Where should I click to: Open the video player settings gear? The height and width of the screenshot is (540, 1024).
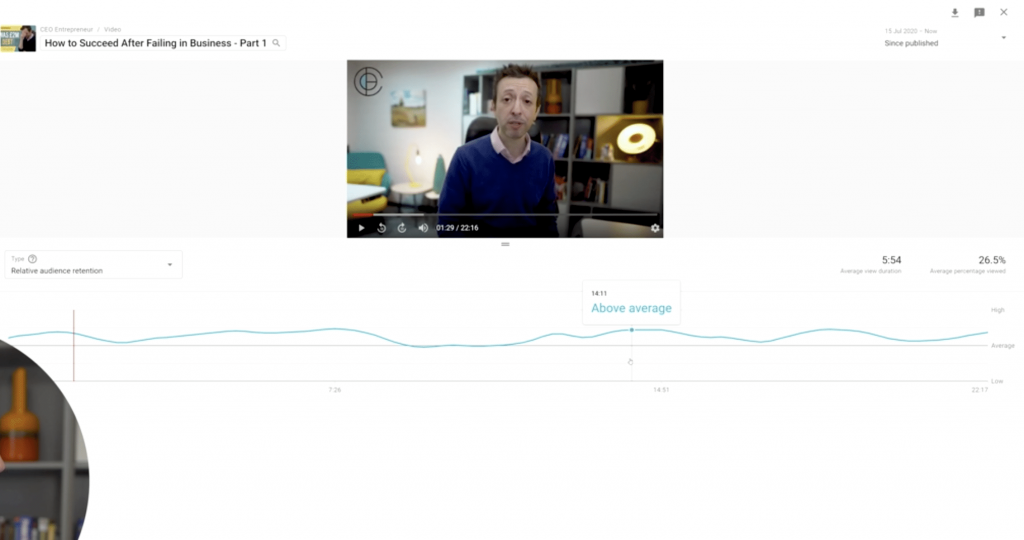coord(655,228)
